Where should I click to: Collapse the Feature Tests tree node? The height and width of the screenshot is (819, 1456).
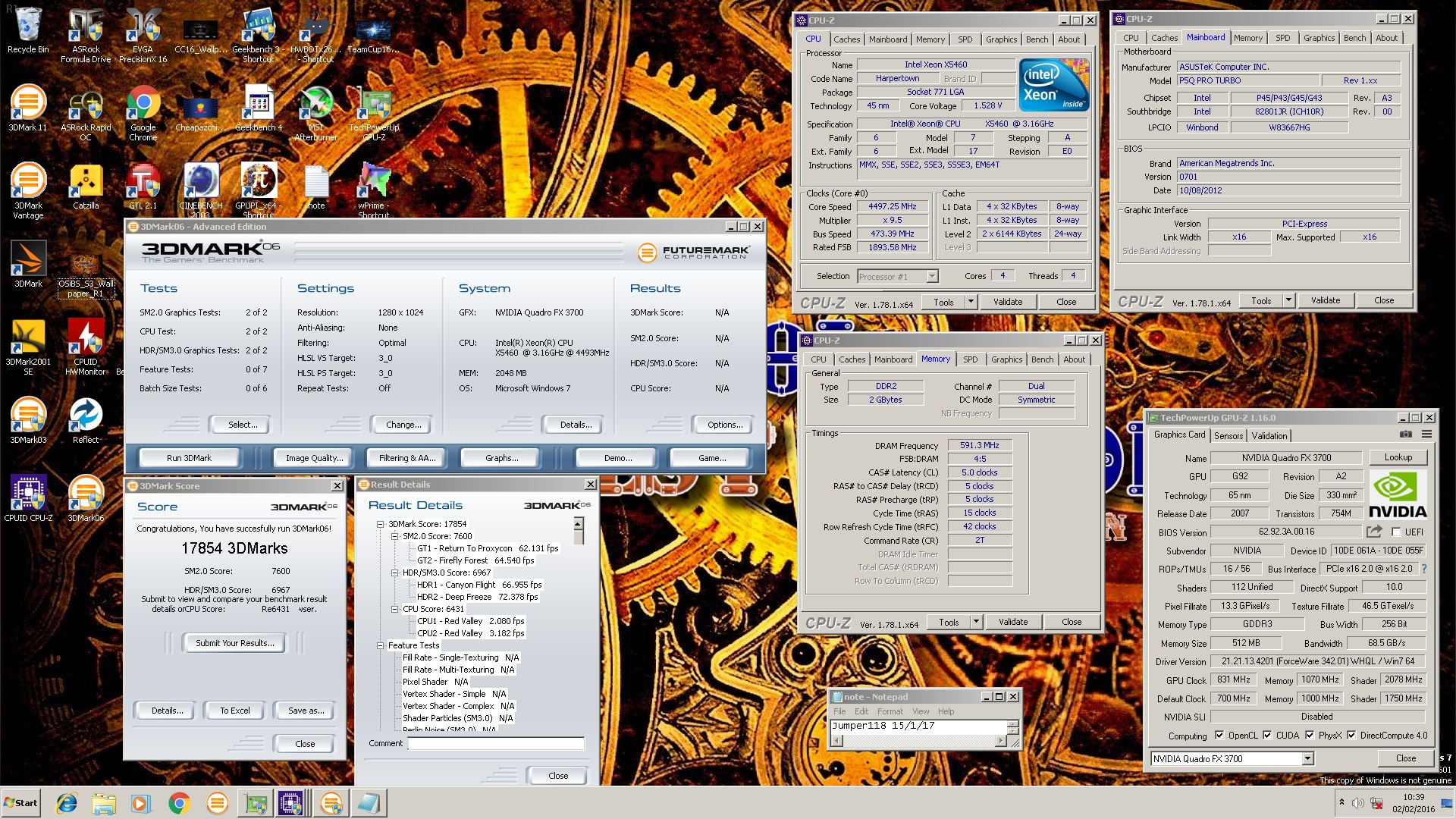[x=381, y=645]
